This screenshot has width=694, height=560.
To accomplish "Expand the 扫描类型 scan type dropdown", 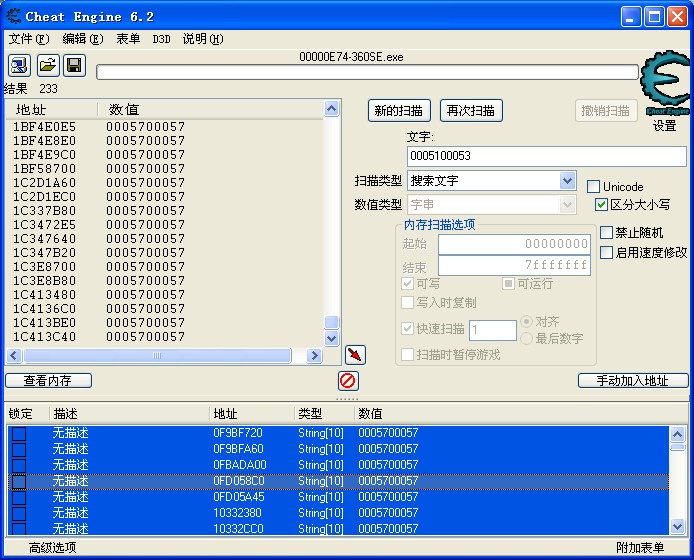I will (567, 181).
